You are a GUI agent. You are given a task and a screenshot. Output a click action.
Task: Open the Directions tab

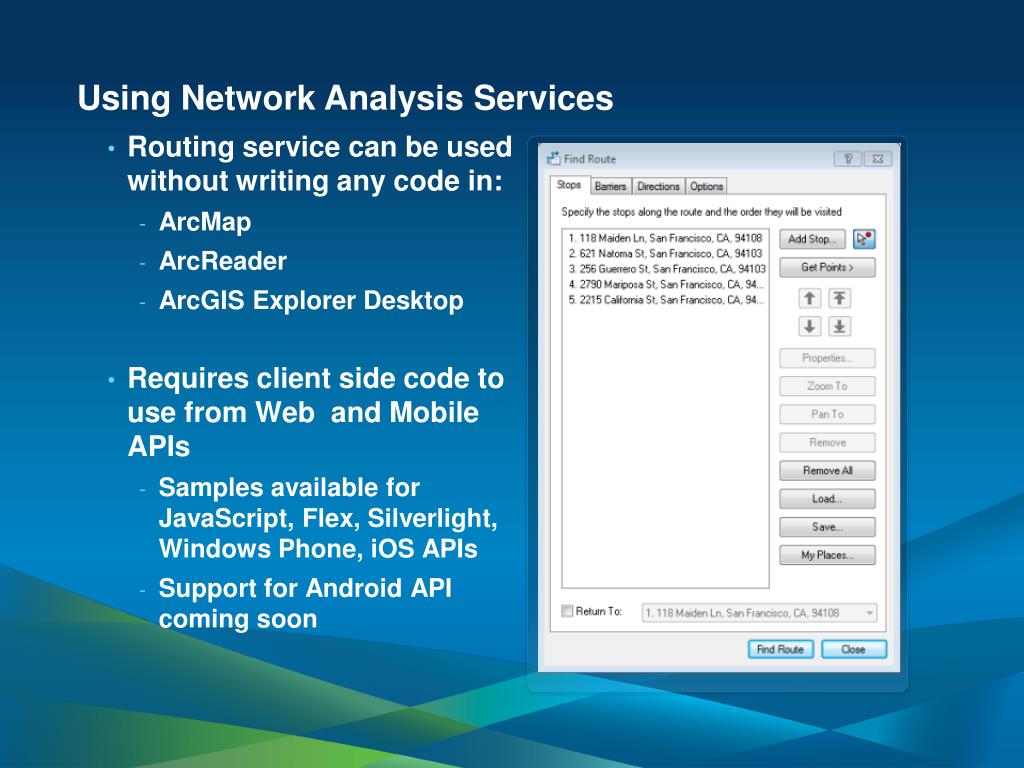658,186
